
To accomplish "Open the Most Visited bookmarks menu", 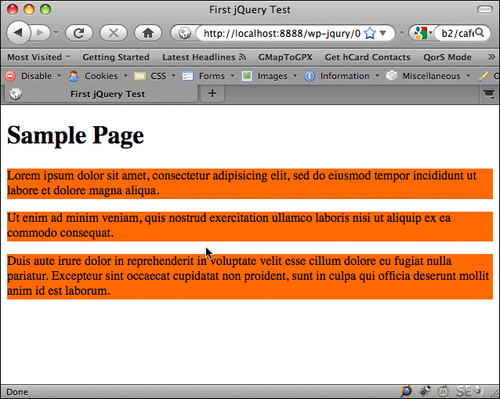I will click(38, 57).
